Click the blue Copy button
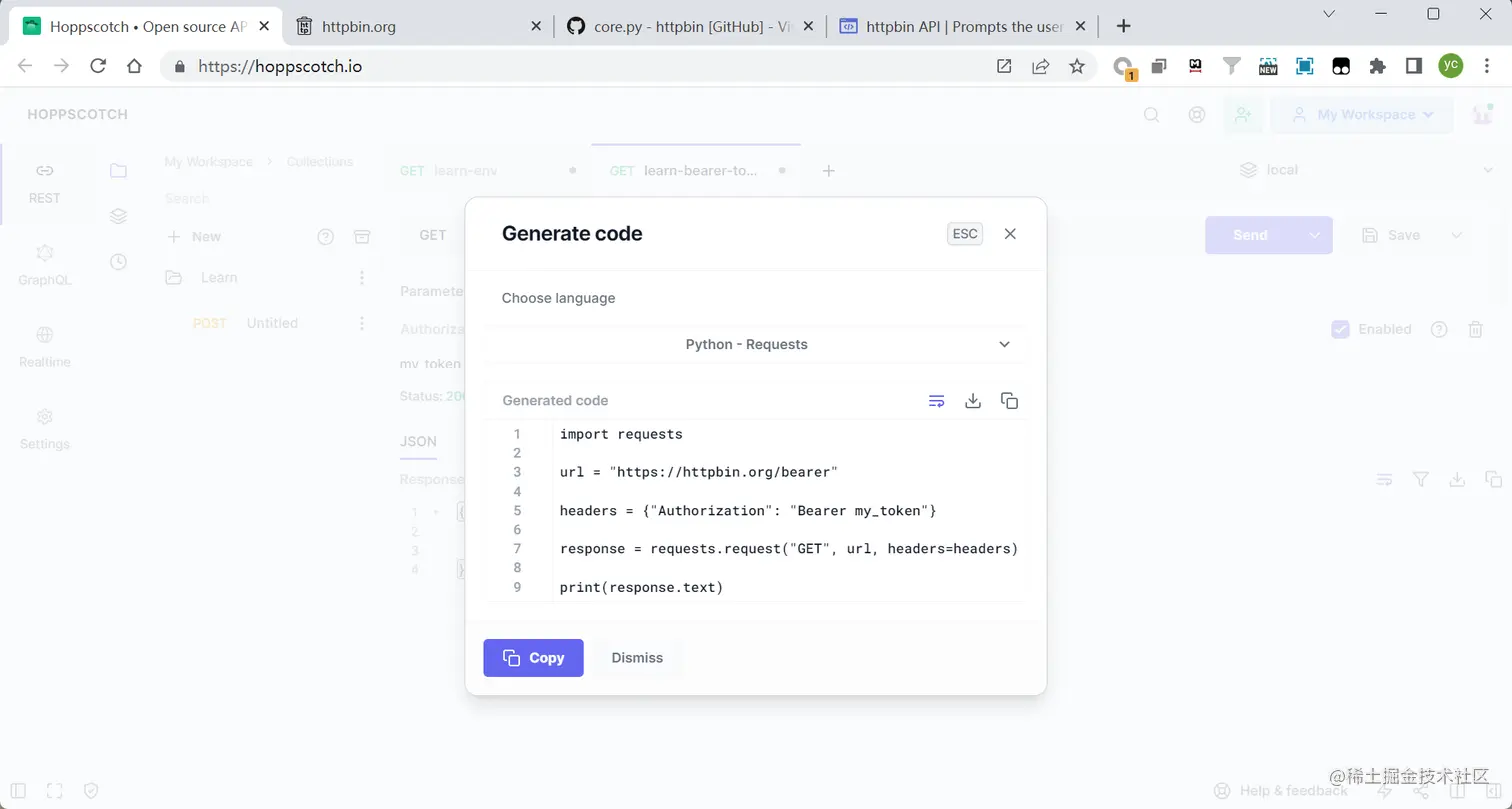1512x809 pixels. tap(533, 658)
